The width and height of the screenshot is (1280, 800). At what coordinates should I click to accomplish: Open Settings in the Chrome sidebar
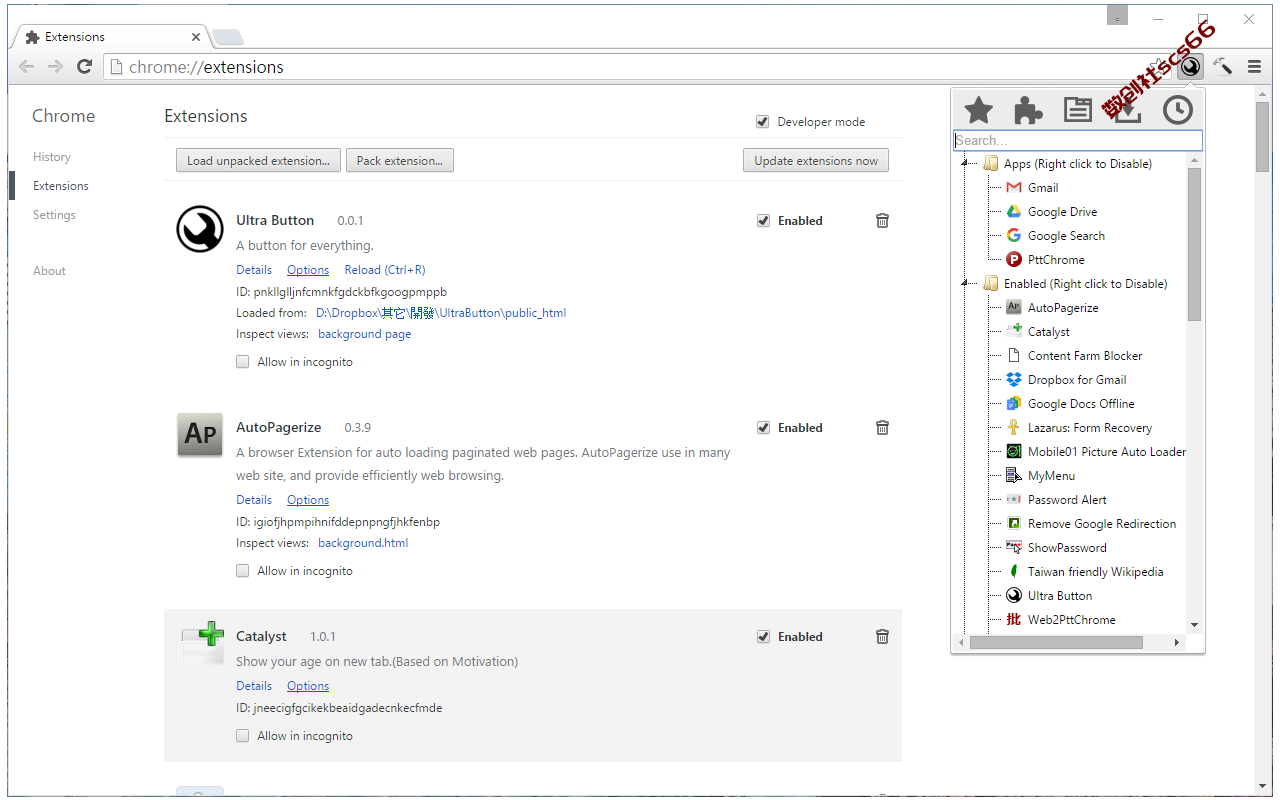pyautogui.click(x=54, y=215)
